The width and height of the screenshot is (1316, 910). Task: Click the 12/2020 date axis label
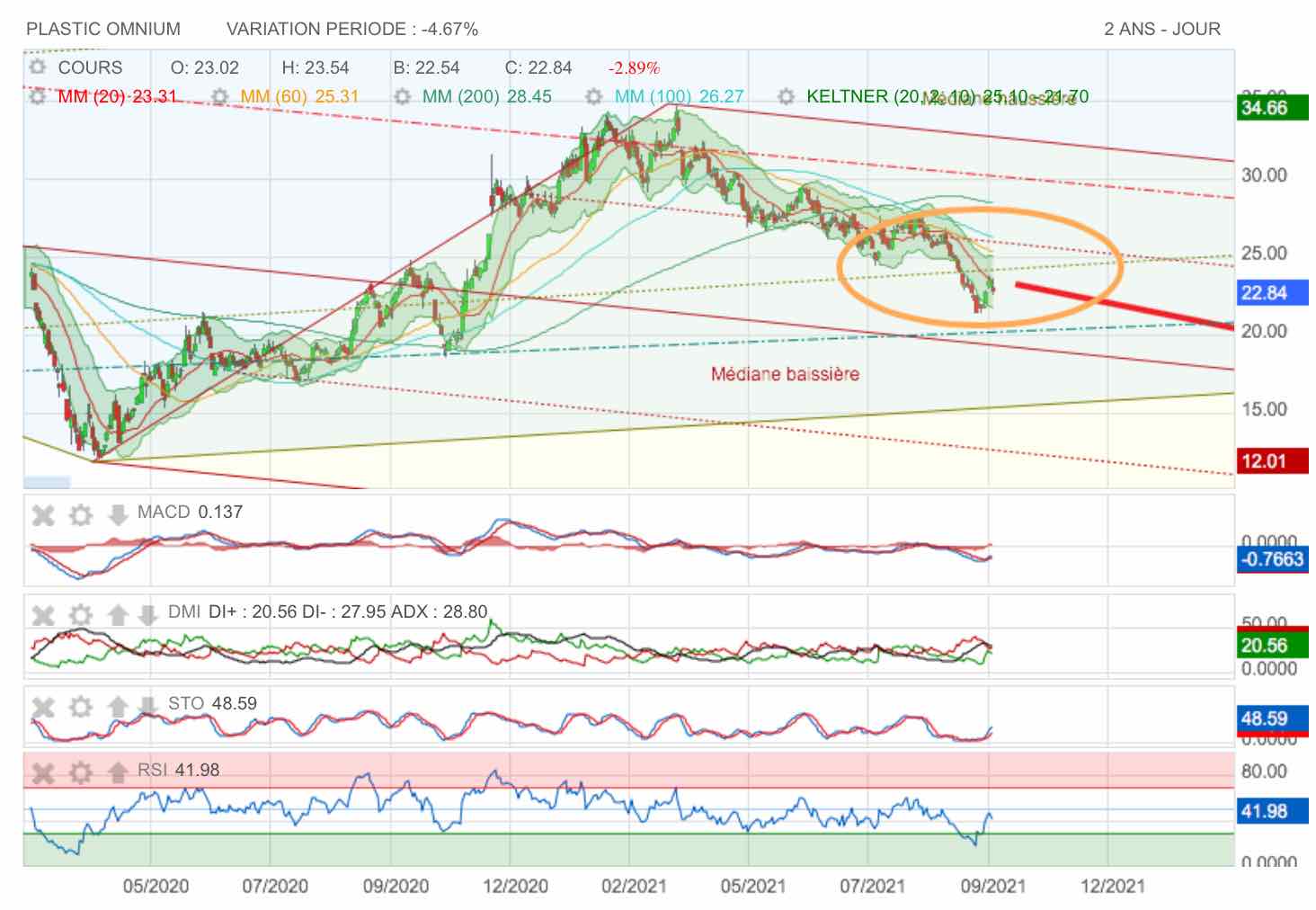tap(515, 887)
